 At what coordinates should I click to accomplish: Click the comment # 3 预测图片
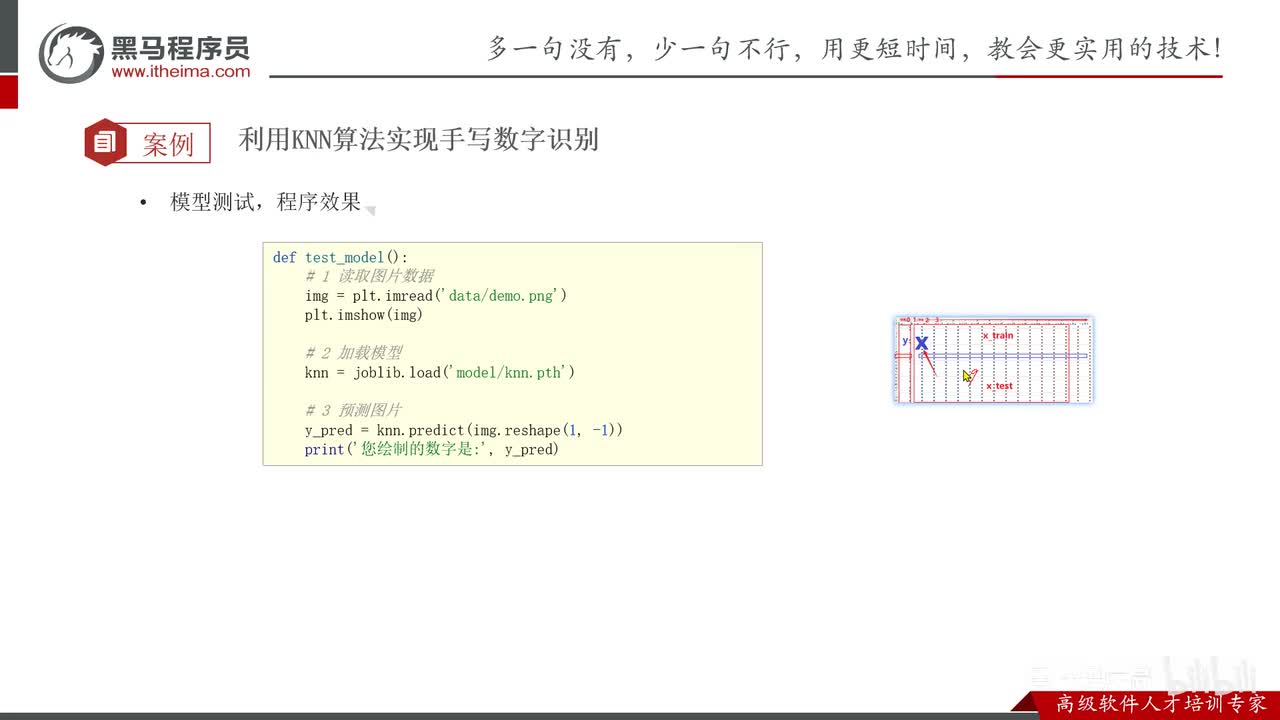click(353, 411)
